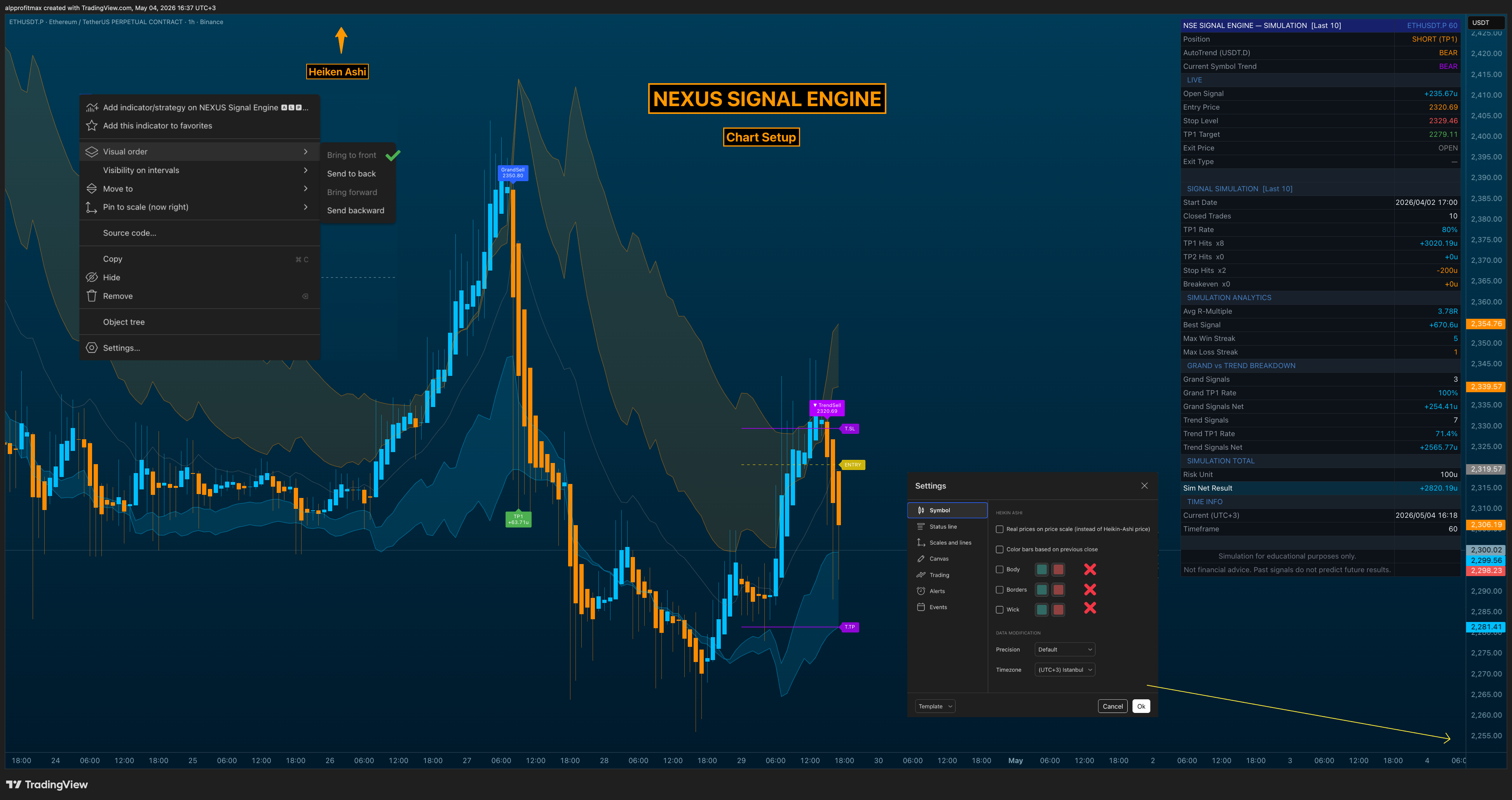
Task: Click the purple T.SL level tag
Action: pos(849,429)
